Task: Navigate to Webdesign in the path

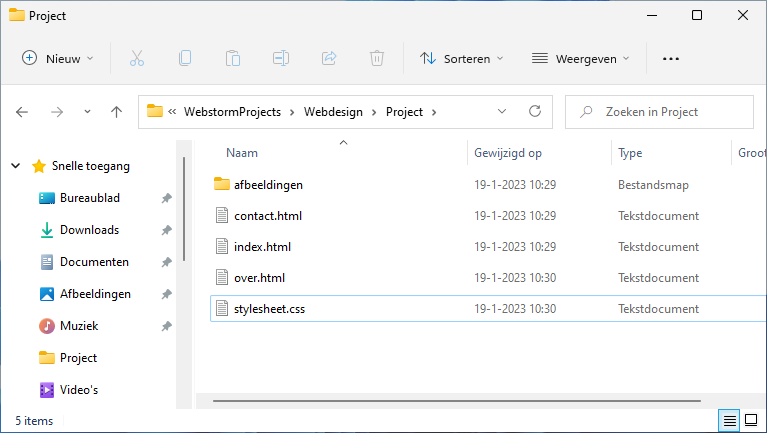Action: coord(333,112)
